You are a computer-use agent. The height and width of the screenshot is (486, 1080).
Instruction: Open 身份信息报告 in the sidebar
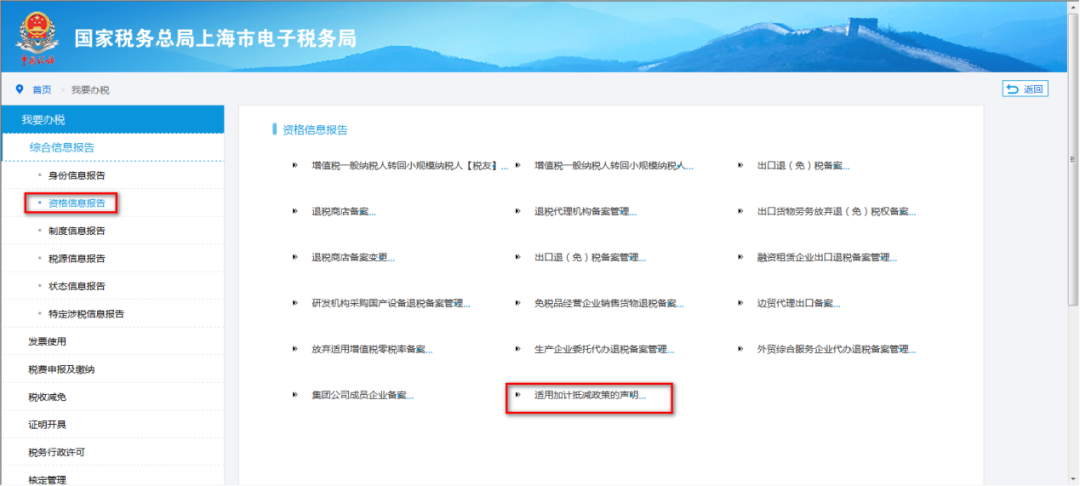point(77,176)
